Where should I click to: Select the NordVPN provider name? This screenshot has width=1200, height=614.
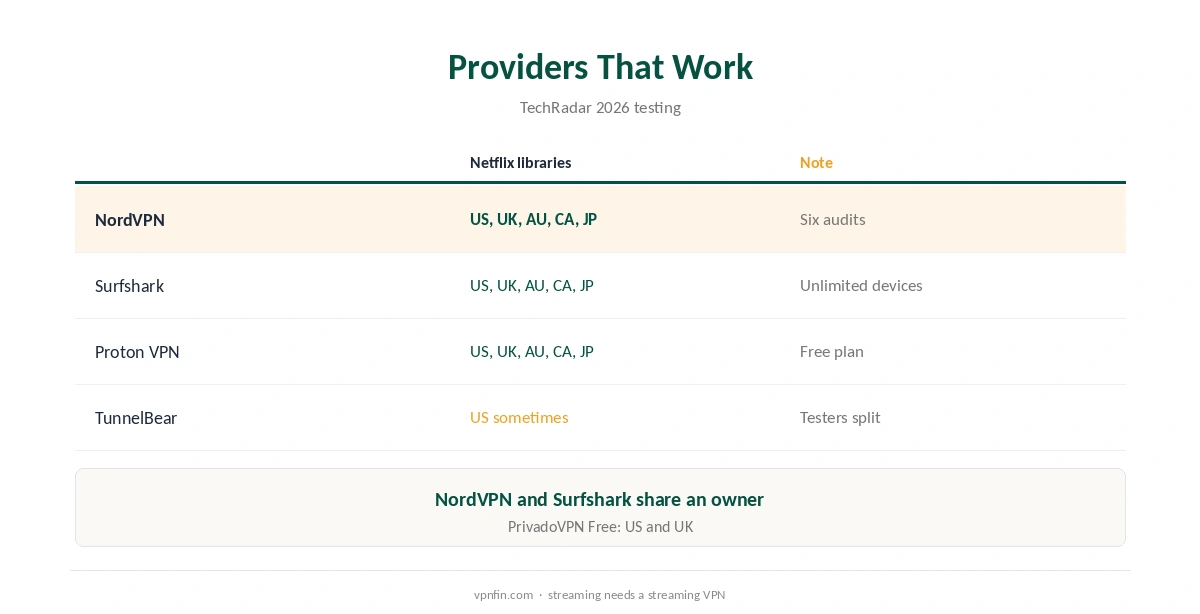[130, 219]
